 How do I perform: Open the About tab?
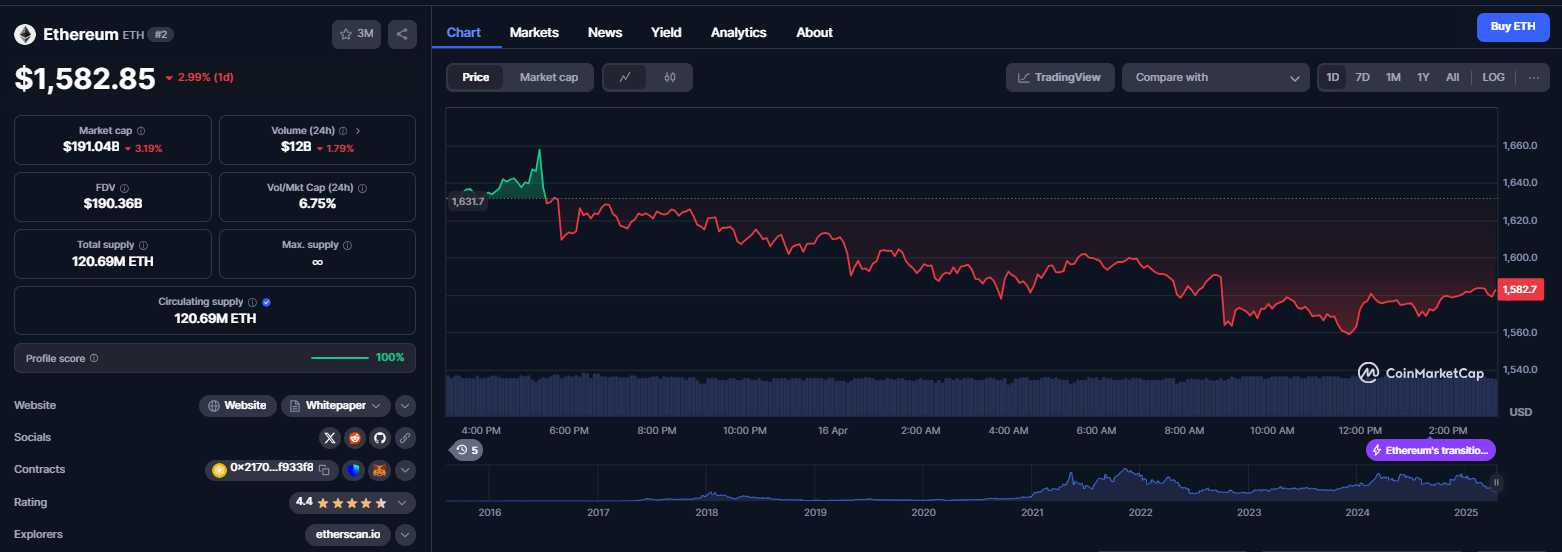[x=814, y=32]
